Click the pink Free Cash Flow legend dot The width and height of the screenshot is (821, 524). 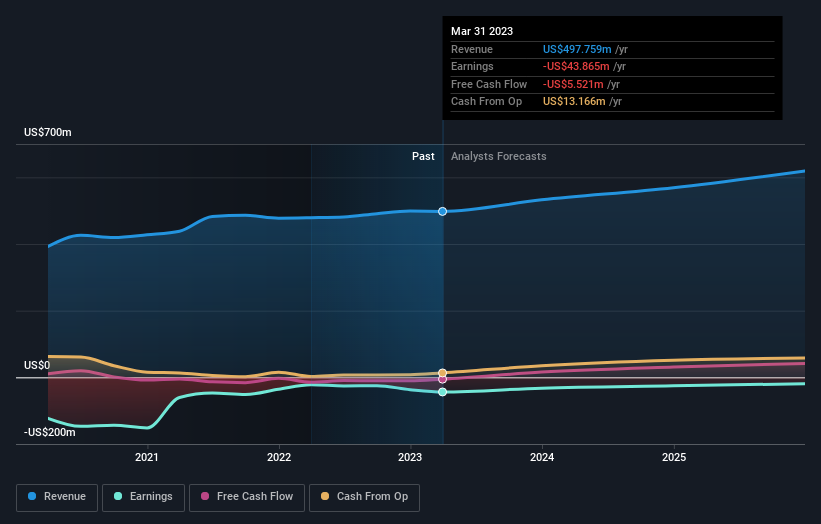(x=205, y=496)
